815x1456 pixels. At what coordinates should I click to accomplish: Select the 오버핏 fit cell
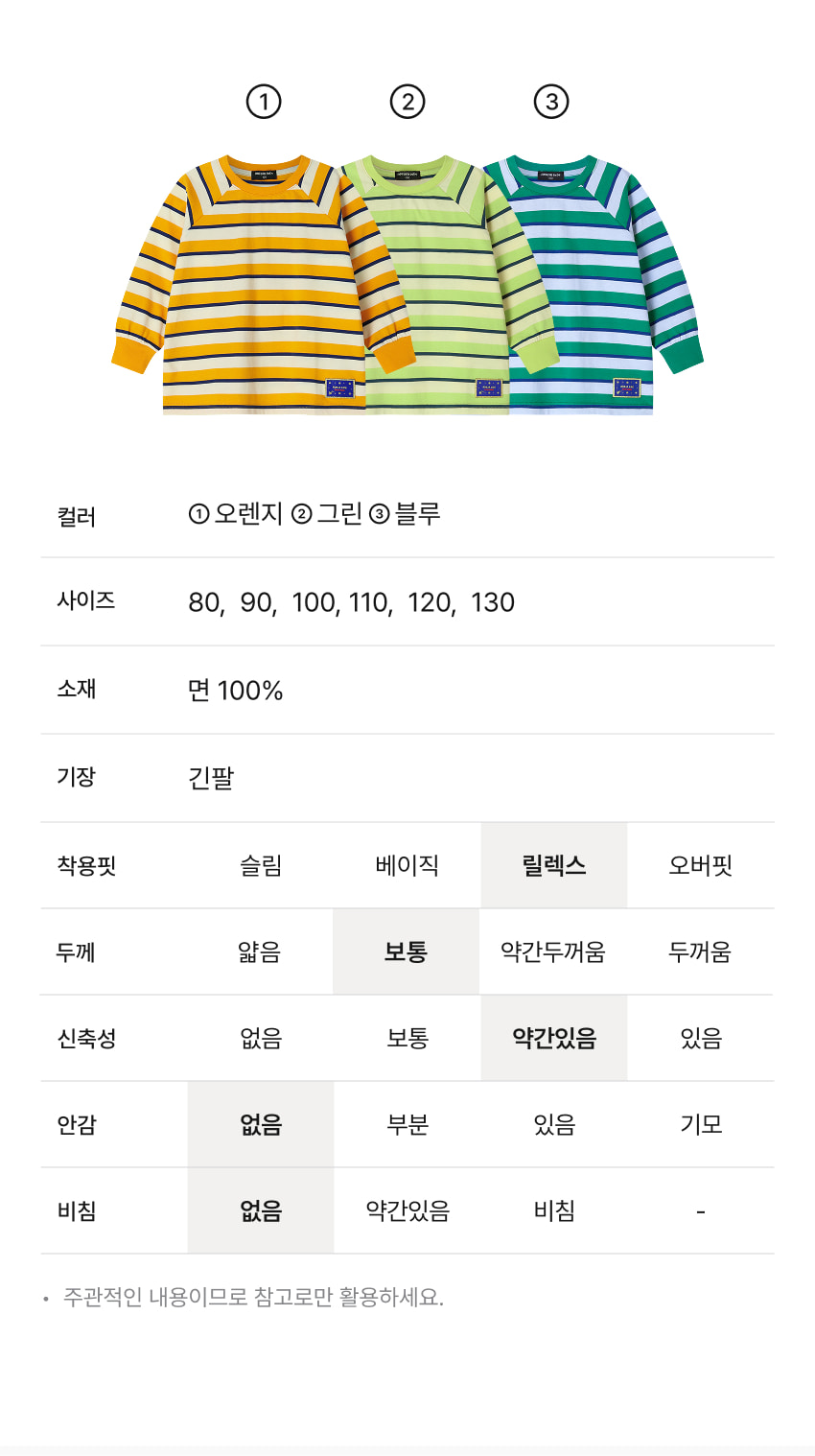click(701, 866)
